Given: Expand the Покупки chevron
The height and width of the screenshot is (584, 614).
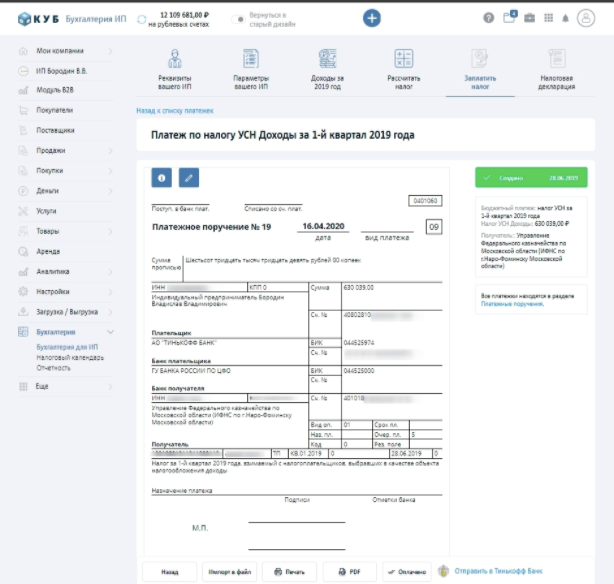Looking at the screenshot, I should coord(110,171).
